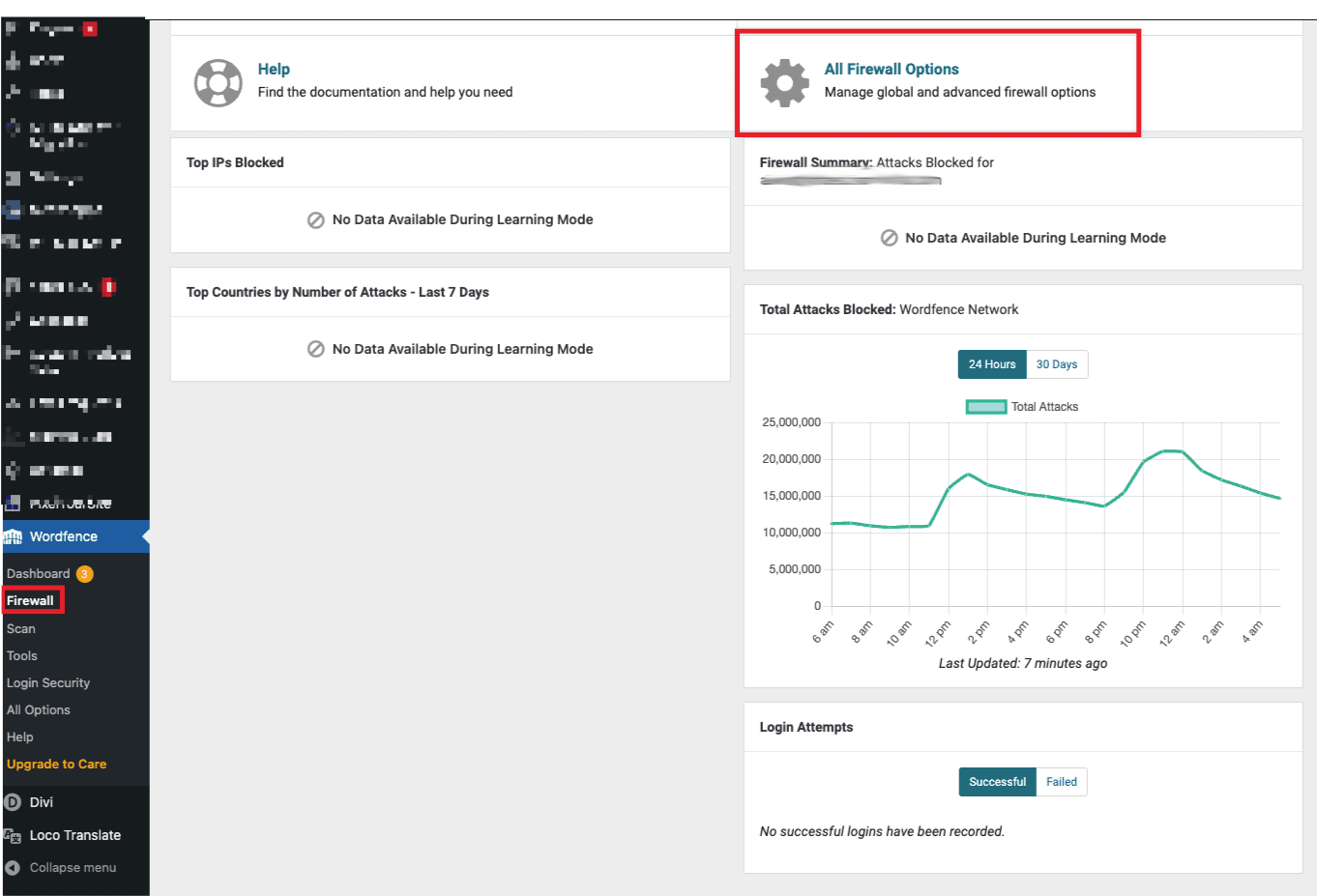Click the Upgrade to Care link
Screen dimensions: 1317x896
tap(57, 765)
